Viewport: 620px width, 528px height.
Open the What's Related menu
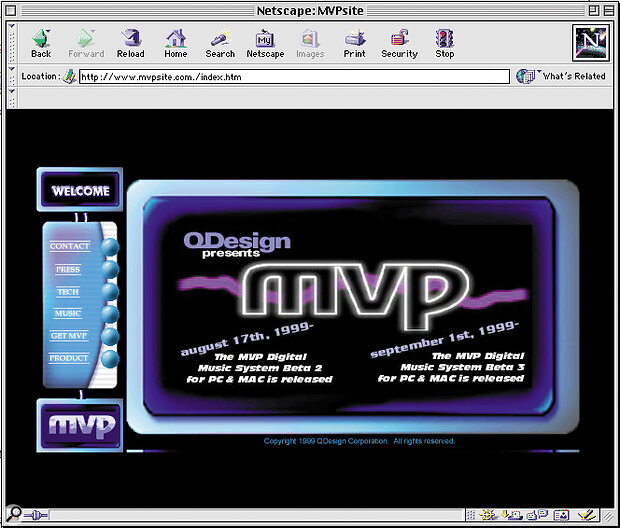[x=561, y=76]
